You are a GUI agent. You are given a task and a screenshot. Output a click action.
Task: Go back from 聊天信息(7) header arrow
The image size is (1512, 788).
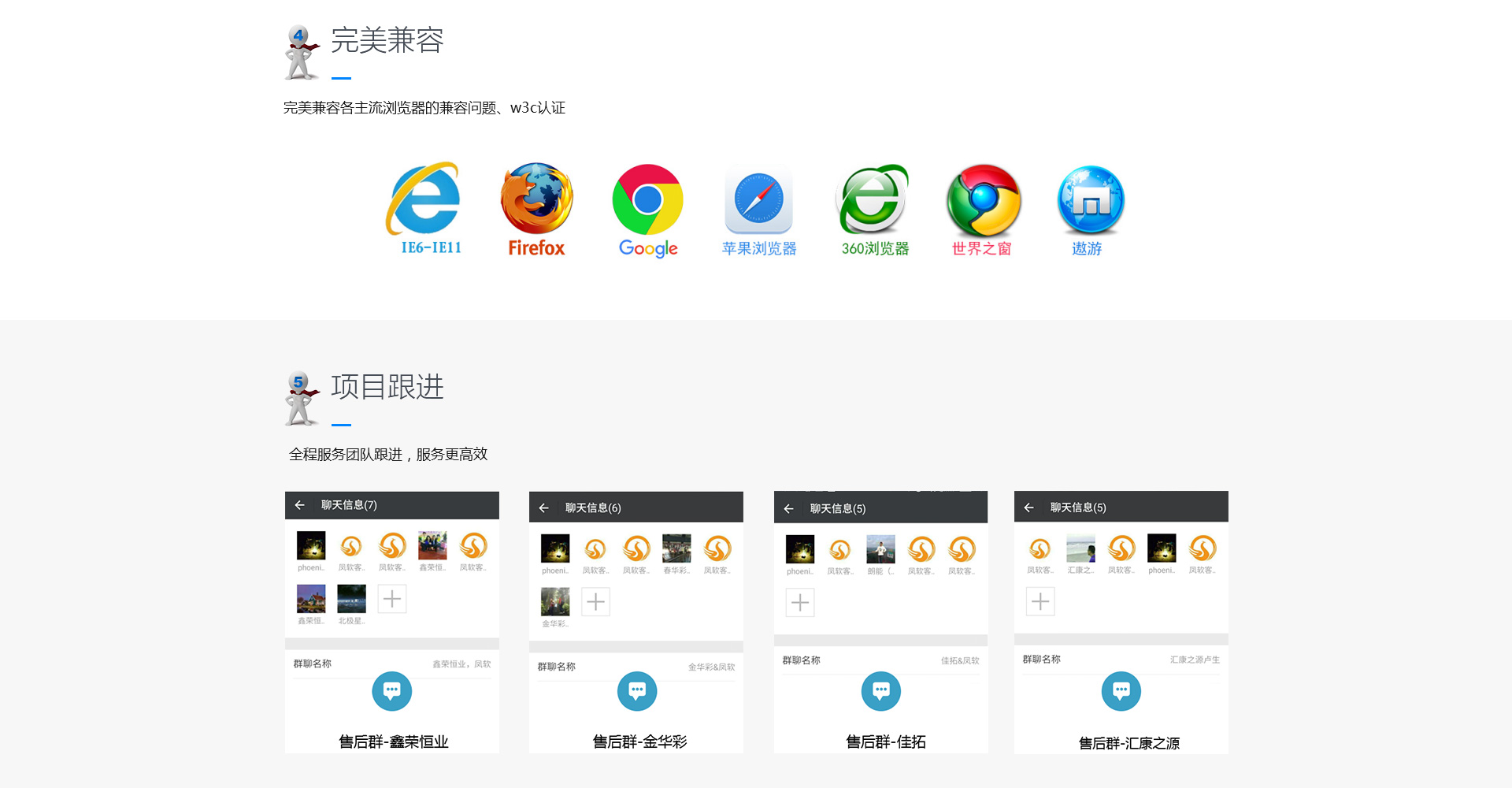point(299,505)
